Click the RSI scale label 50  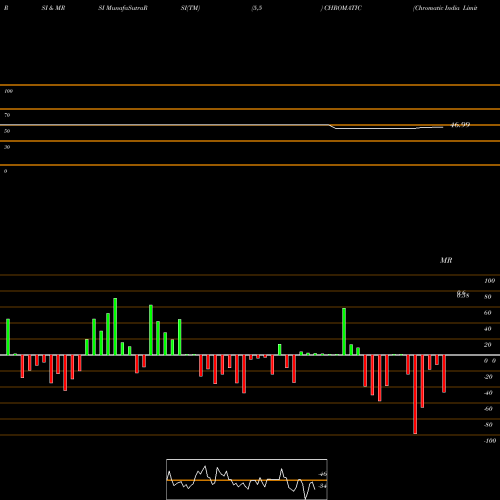[x=7, y=131]
